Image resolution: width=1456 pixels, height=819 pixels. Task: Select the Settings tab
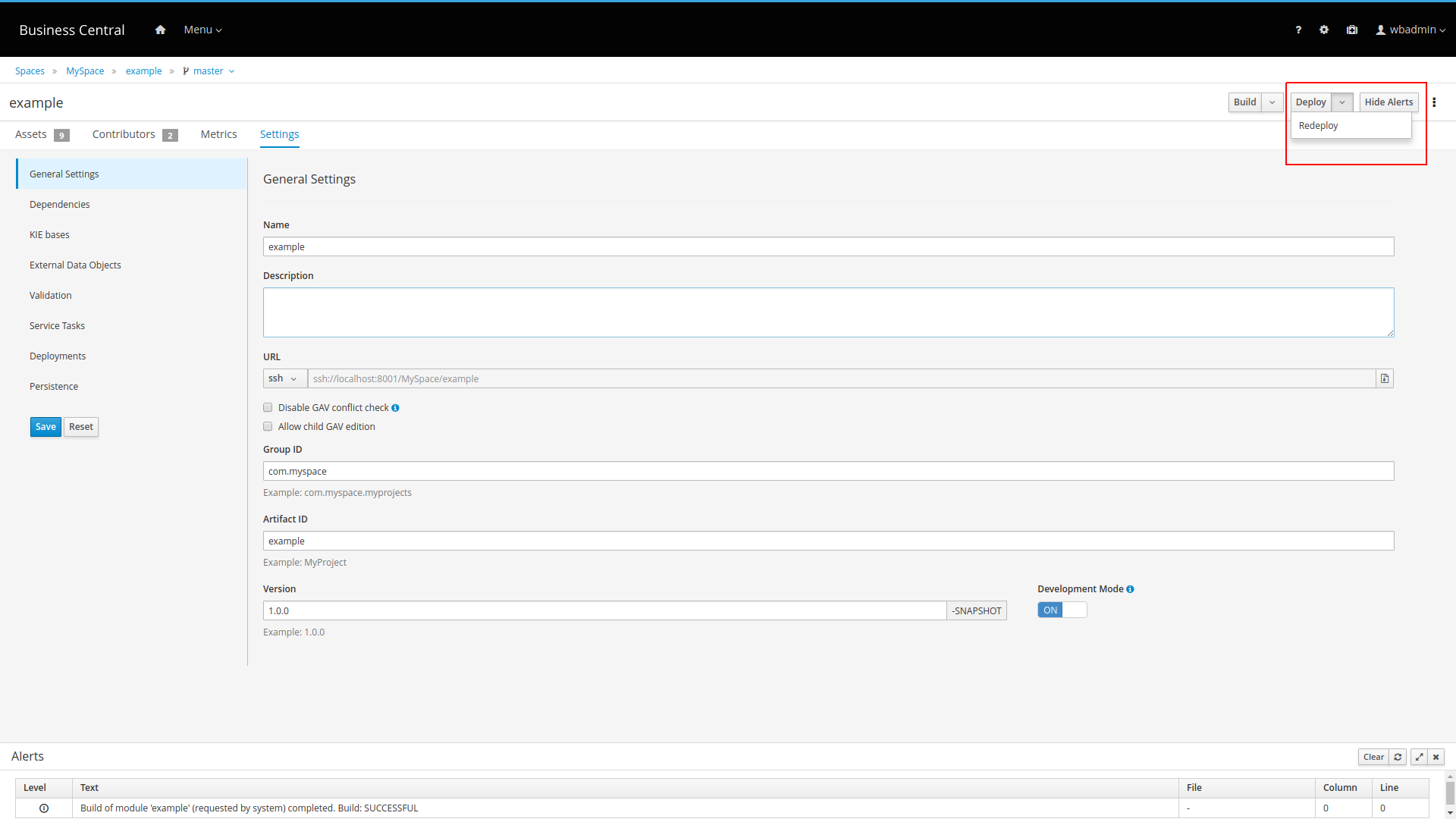279,134
